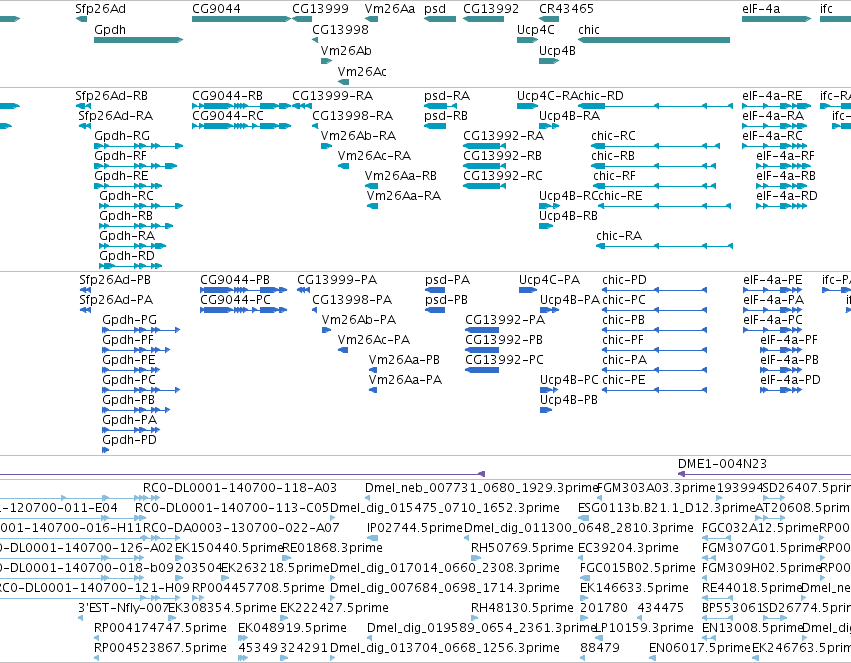Click the Ucp4C-PA CDS label
Viewport: 851px width, 663px height.
click(x=549, y=280)
